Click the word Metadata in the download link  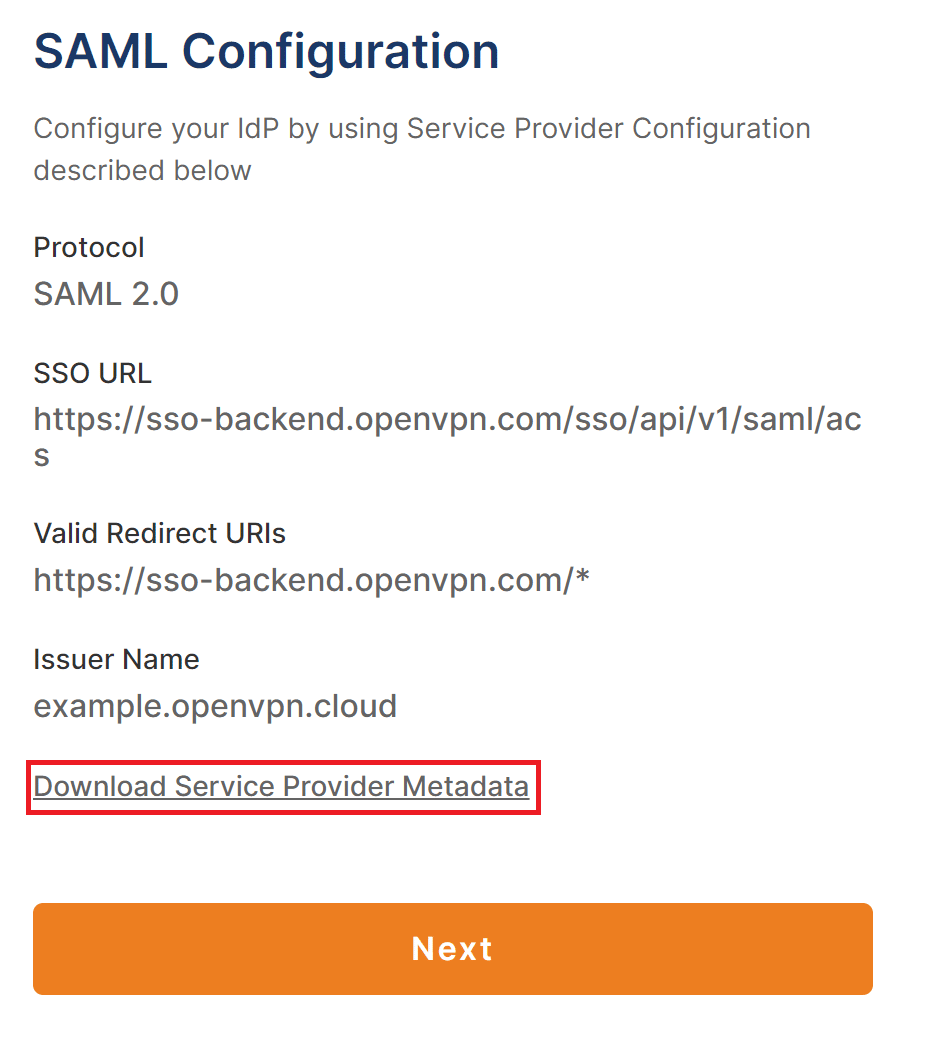[465, 787]
